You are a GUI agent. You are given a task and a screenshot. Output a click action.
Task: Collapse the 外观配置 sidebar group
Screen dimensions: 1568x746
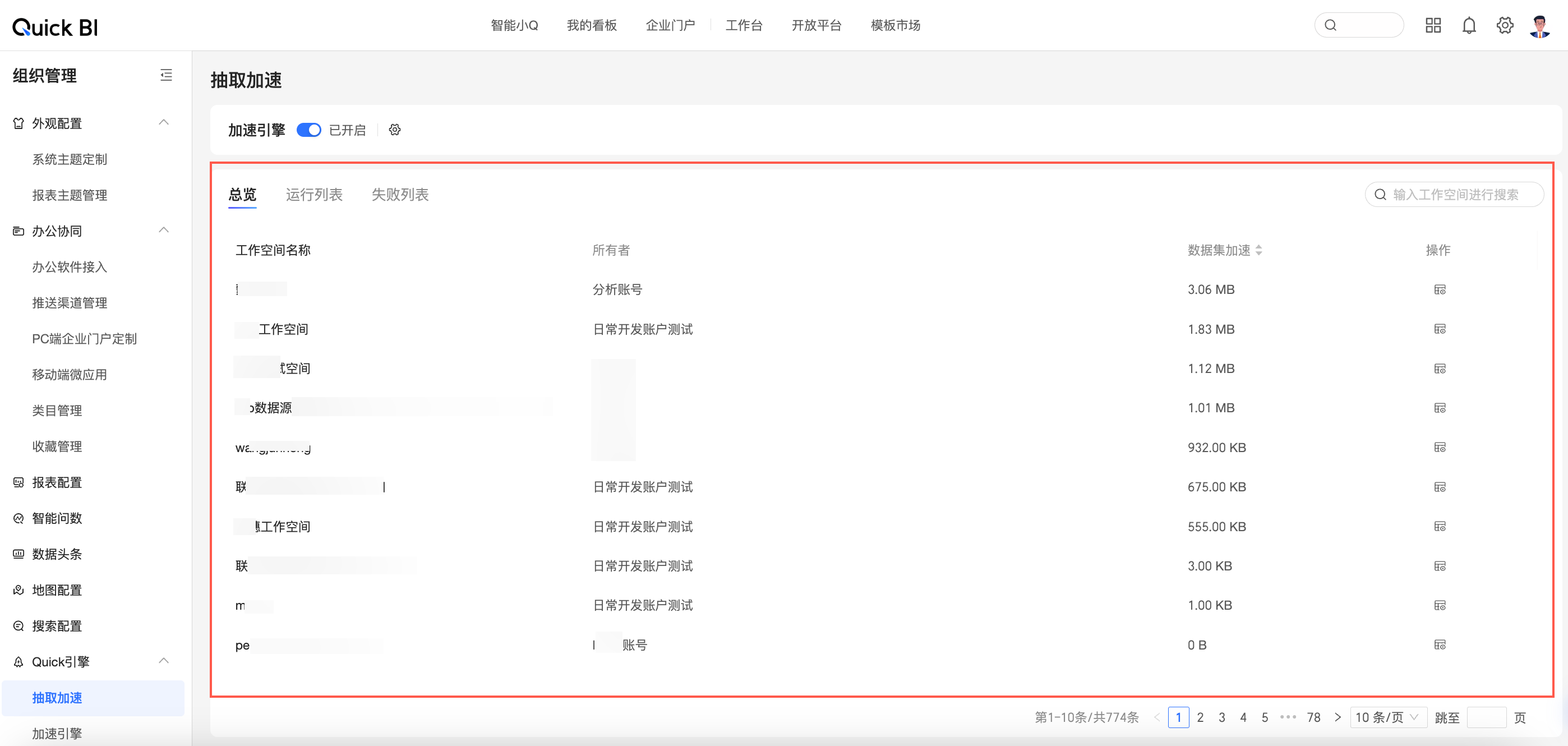163,123
